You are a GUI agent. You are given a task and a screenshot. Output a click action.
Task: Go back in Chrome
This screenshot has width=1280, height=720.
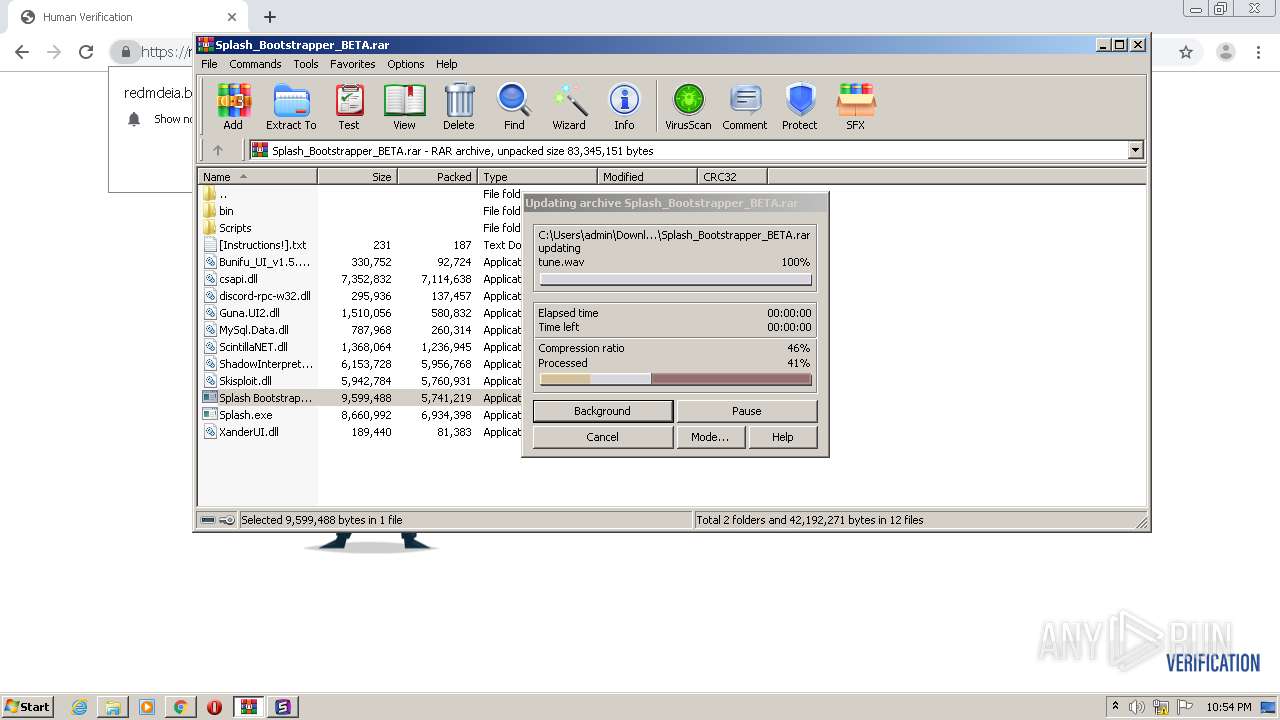click(22, 52)
